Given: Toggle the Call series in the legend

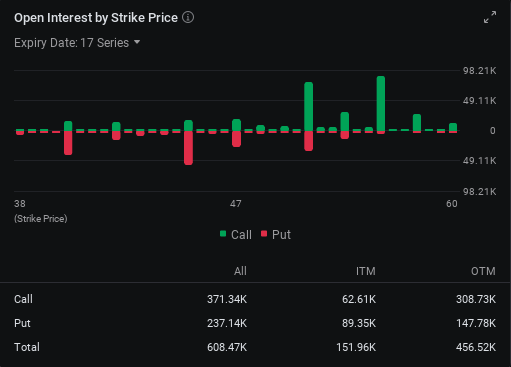Looking at the screenshot, I should tap(236, 235).
